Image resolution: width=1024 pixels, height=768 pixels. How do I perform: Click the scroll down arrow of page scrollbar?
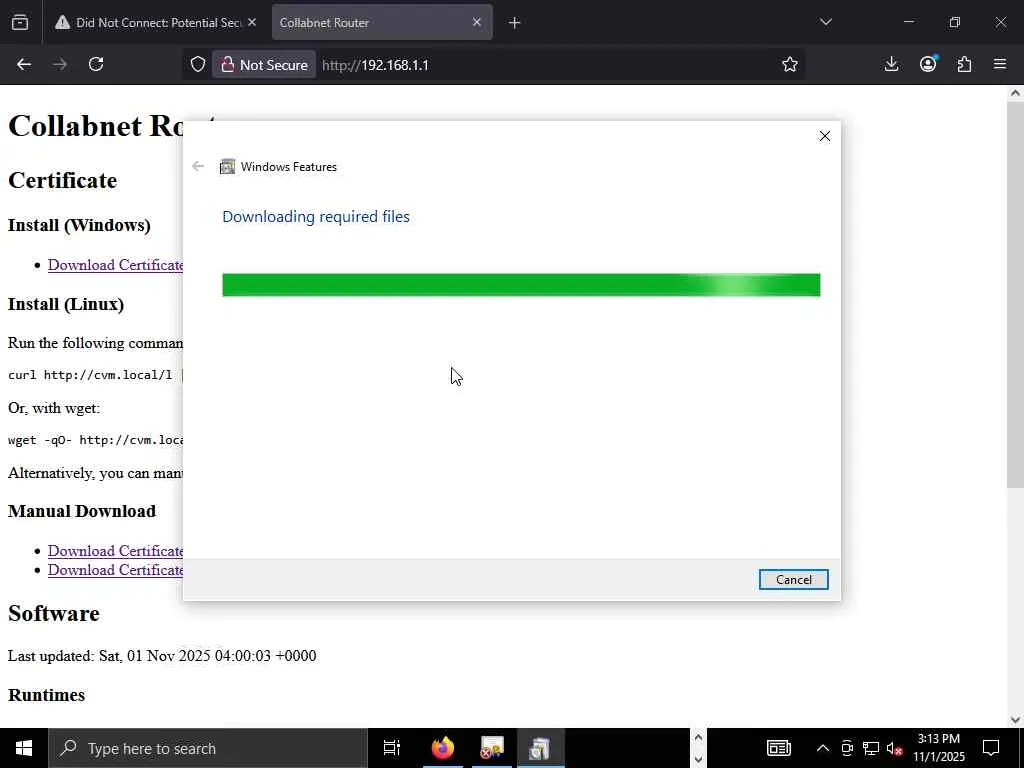pyautogui.click(x=1015, y=720)
